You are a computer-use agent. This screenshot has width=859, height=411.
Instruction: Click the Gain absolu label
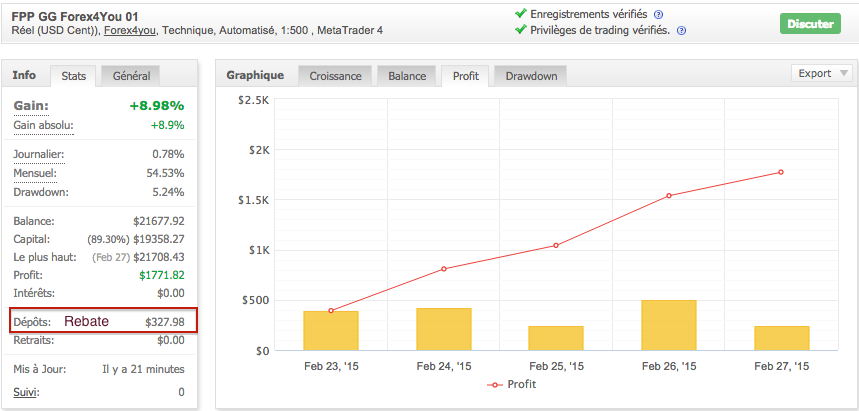coord(43,126)
